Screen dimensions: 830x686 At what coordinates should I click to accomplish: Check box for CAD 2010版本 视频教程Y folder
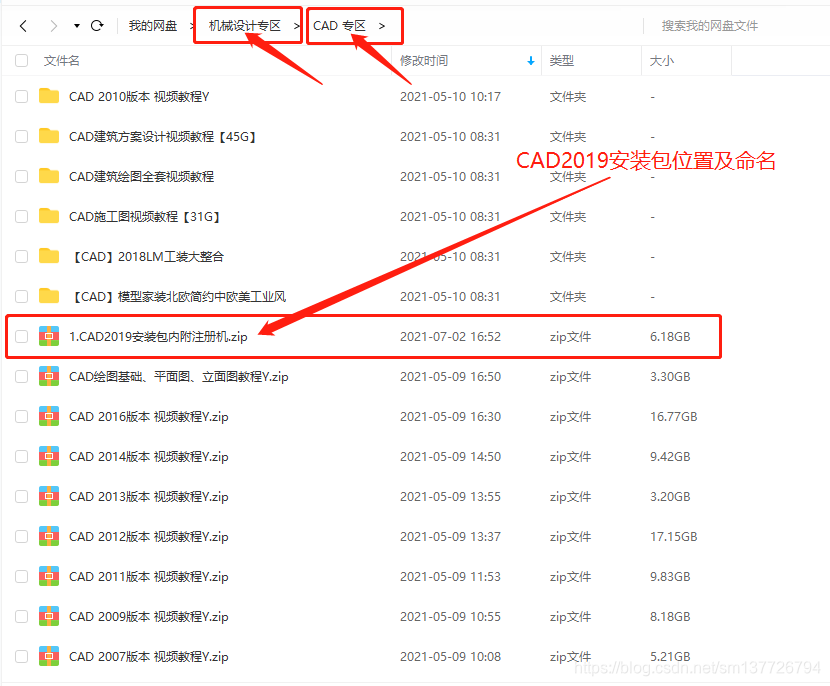pos(22,96)
